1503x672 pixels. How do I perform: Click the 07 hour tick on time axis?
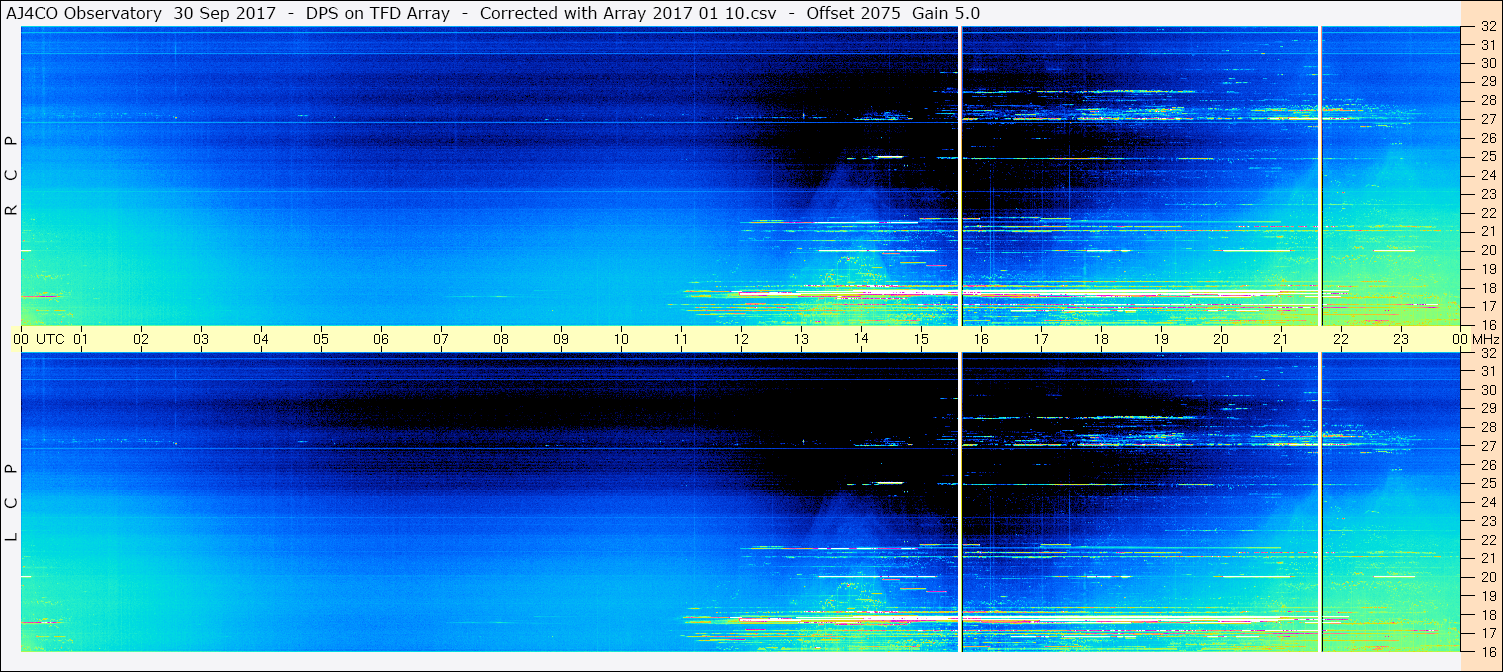441,339
